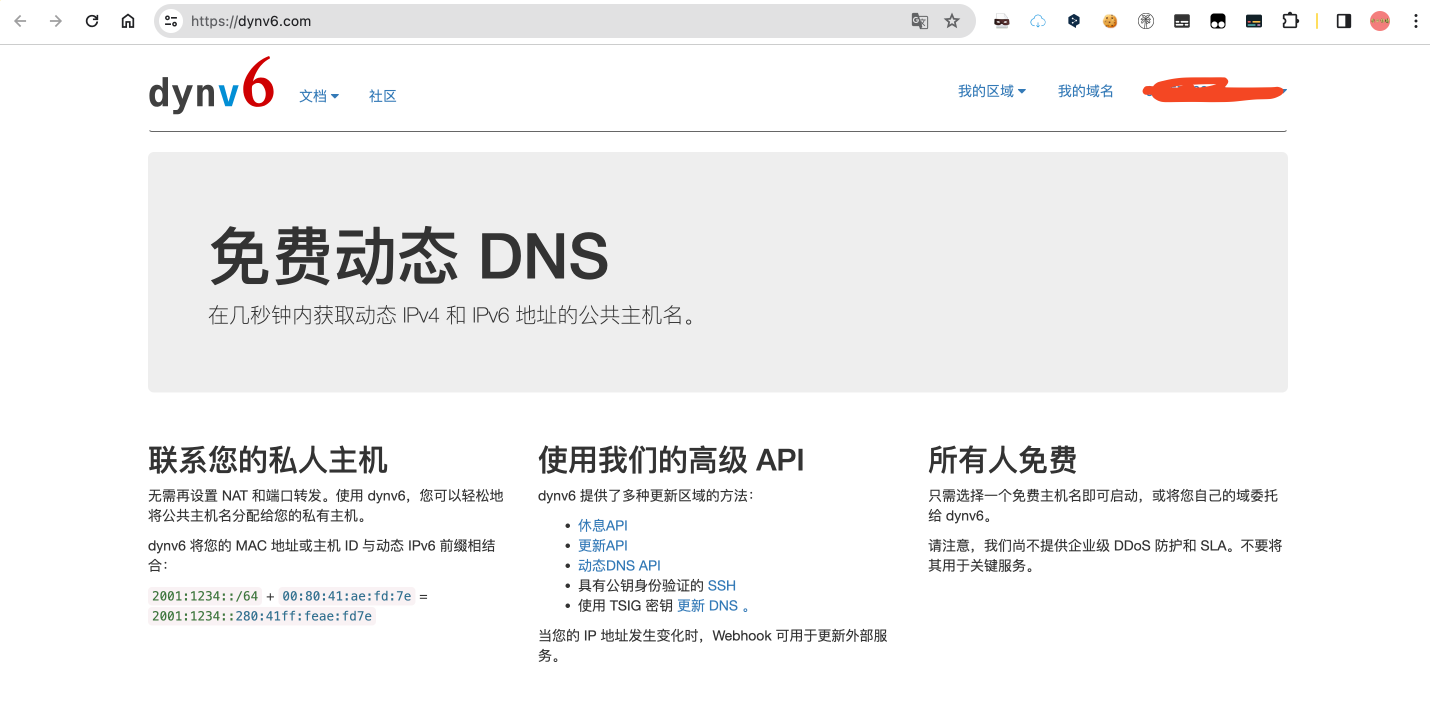The image size is (1430, 718).
Task: Open Google Translate icon in the address bar
Action: (919, 20)
